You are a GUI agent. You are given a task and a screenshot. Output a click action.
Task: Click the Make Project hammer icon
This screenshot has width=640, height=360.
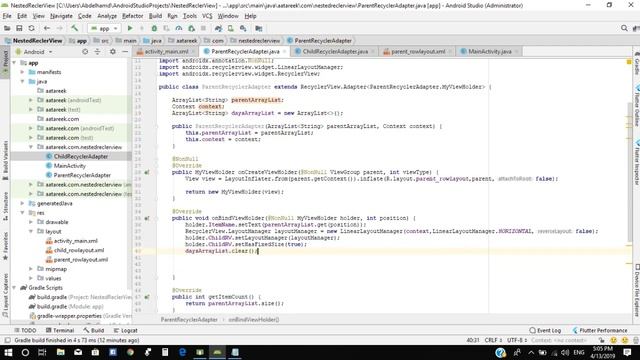pos(74,28)
